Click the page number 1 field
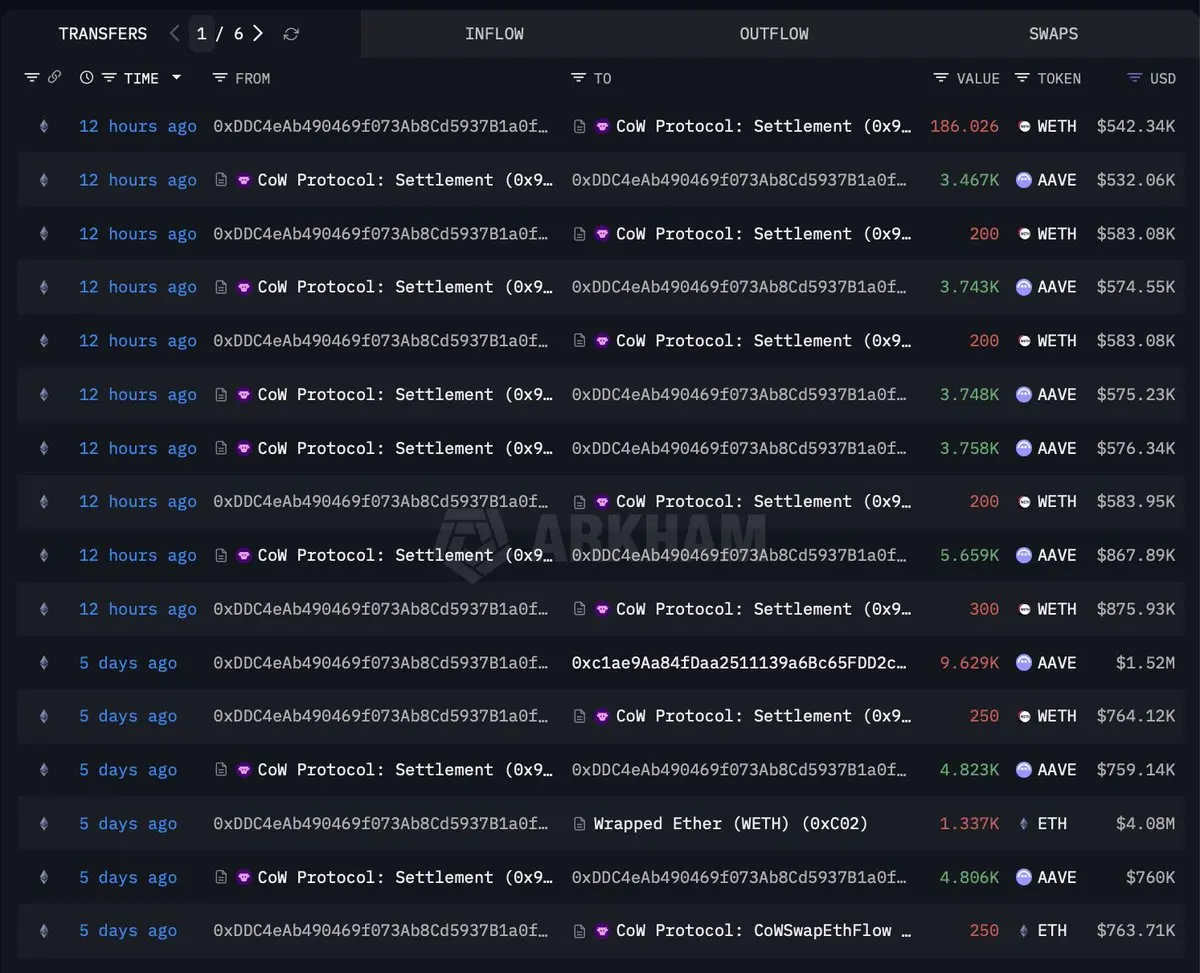Viewport: 1200px width, 973px height. 202,34
